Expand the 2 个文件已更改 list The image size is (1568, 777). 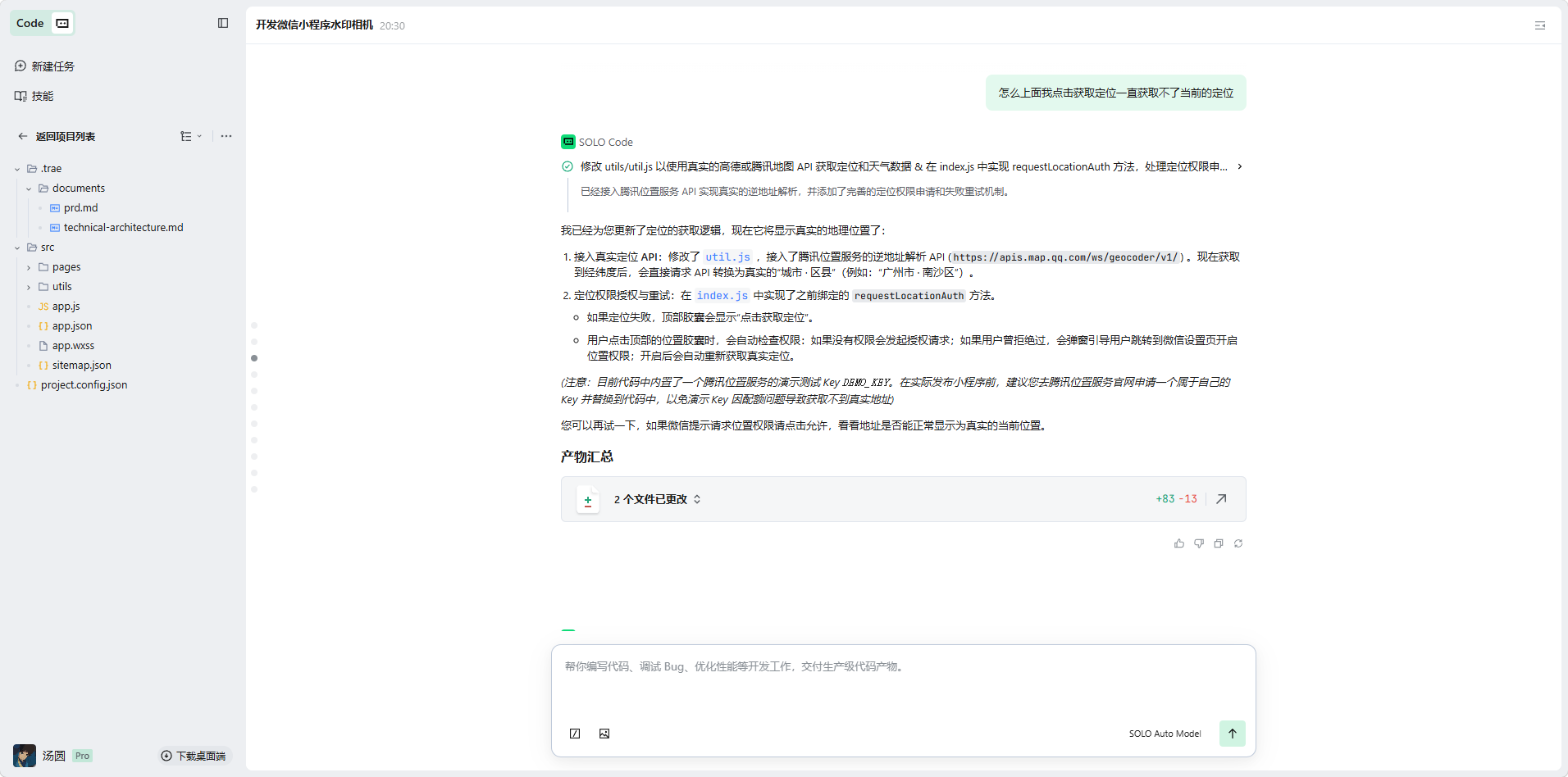[x=657, y=499]
